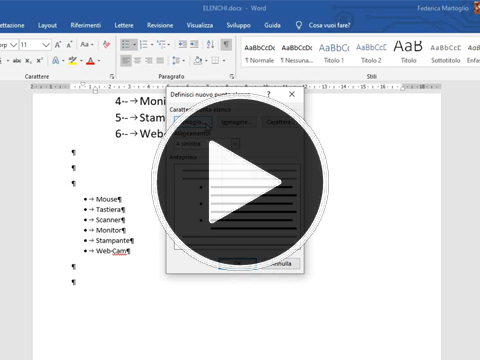The width and height of the screenshot is (480, 360).
Task: Switch to the Lettere tab
Action: pos(124,25)
